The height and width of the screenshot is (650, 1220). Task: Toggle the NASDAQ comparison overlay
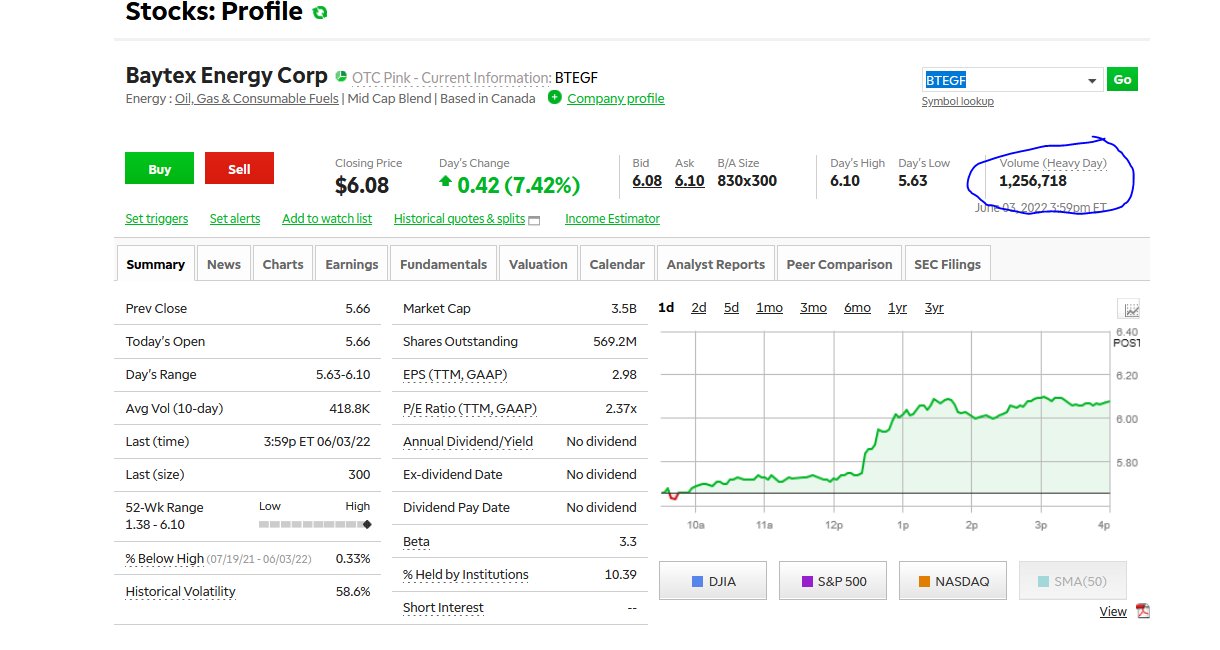tap(953, 581)
